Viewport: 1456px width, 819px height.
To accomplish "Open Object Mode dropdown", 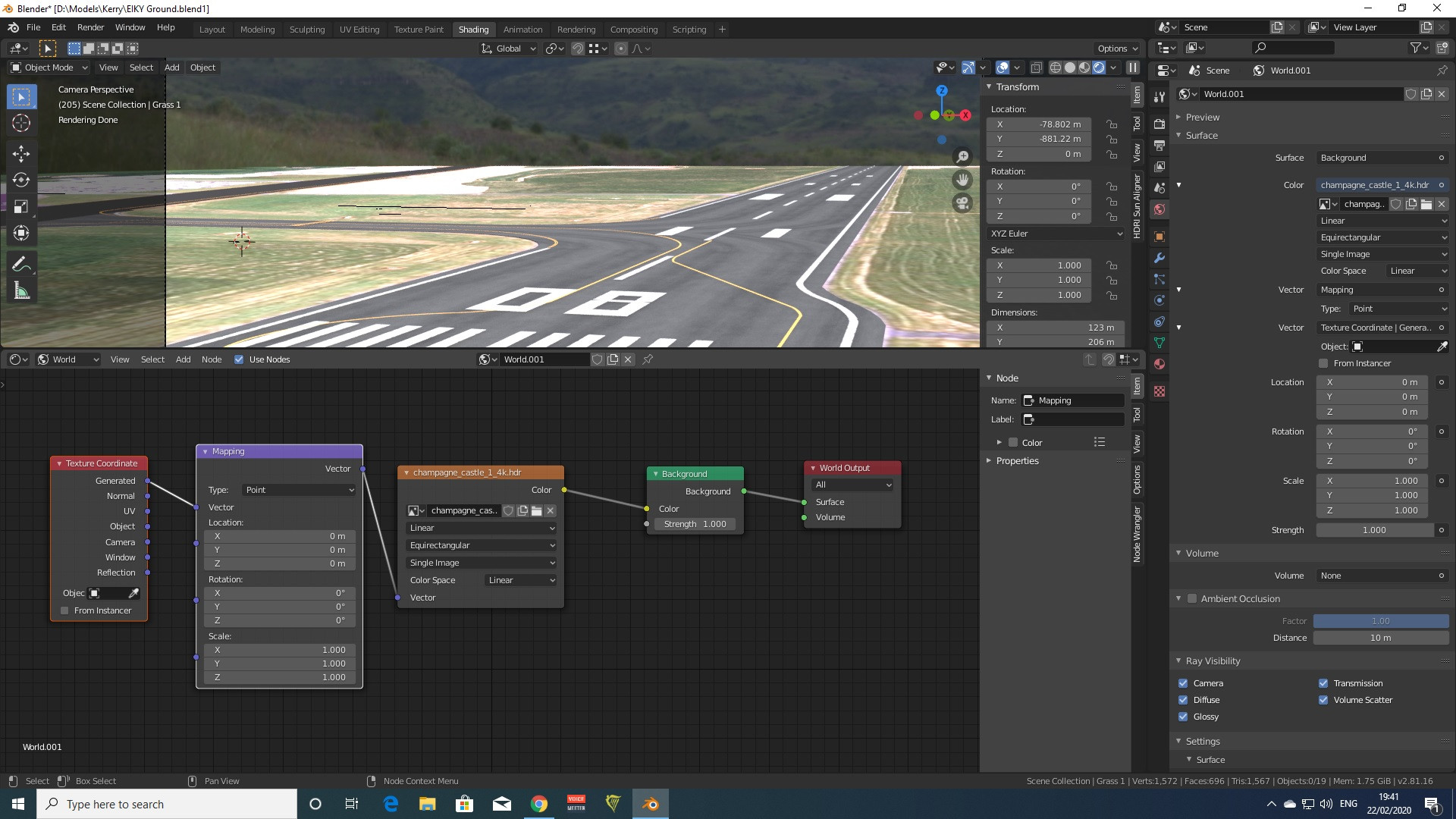I will [x=49, y=67].
